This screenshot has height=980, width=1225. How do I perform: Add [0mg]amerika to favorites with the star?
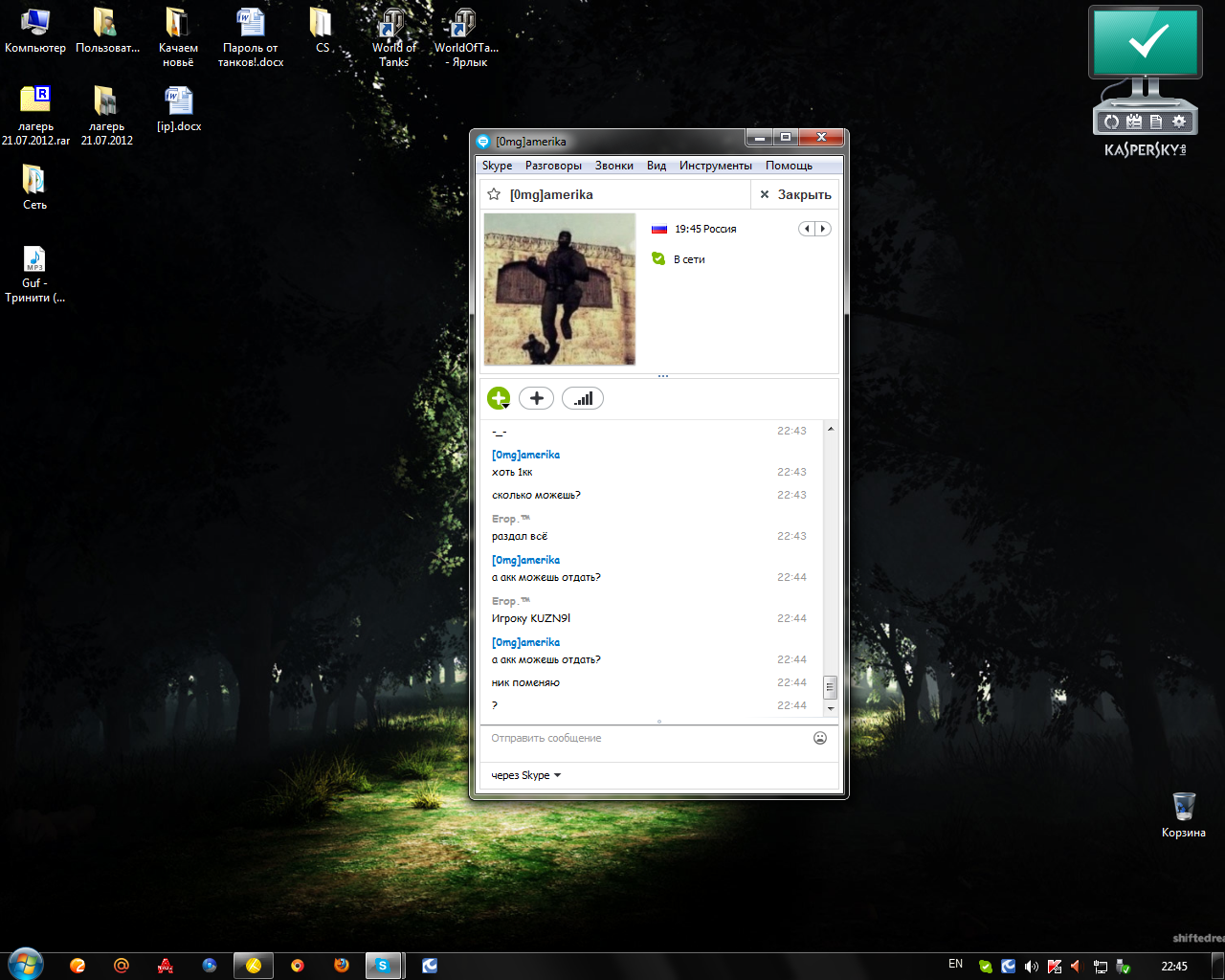click(x=494, y=194)
